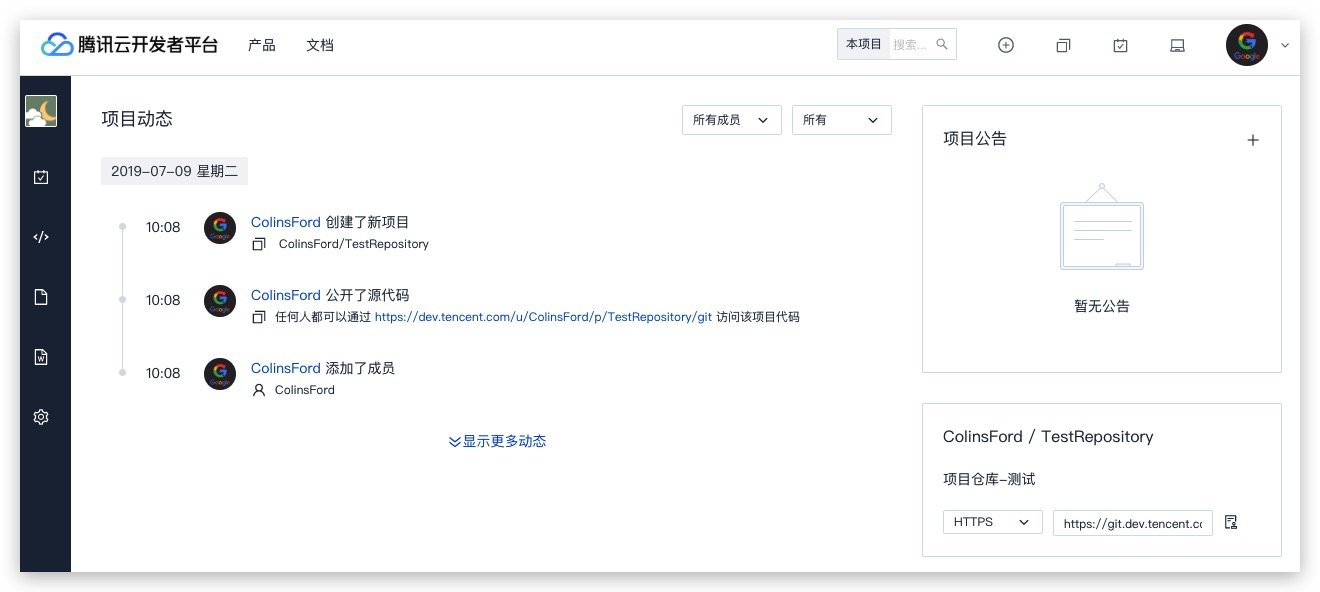Click the 项目动态 heading

point(137,119)
